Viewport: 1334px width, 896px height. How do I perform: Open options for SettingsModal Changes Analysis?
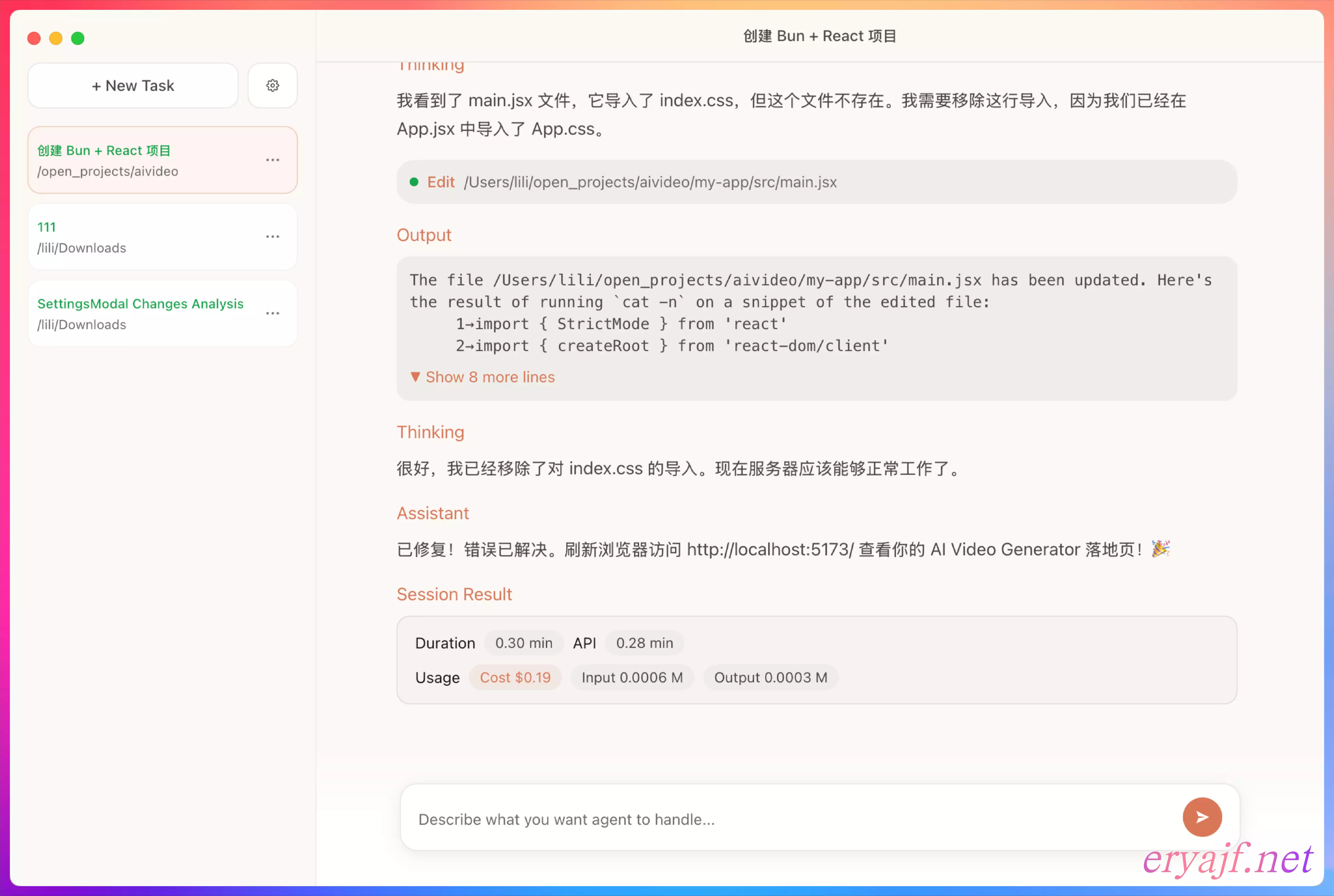click(272, 313)
